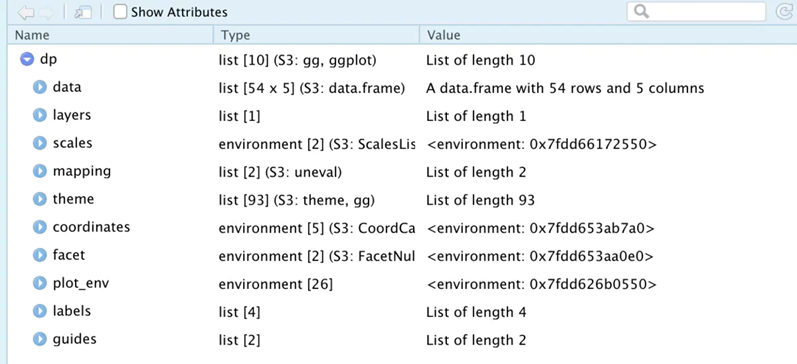Click the show in new window icon
The width and height of the screenshot is (797, 364).
[x=82, y=12]
